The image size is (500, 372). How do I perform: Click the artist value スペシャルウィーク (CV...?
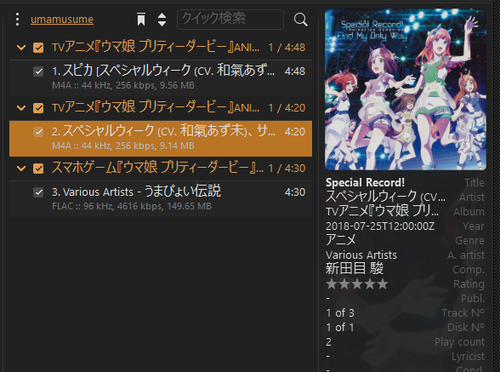click(385, 197)
